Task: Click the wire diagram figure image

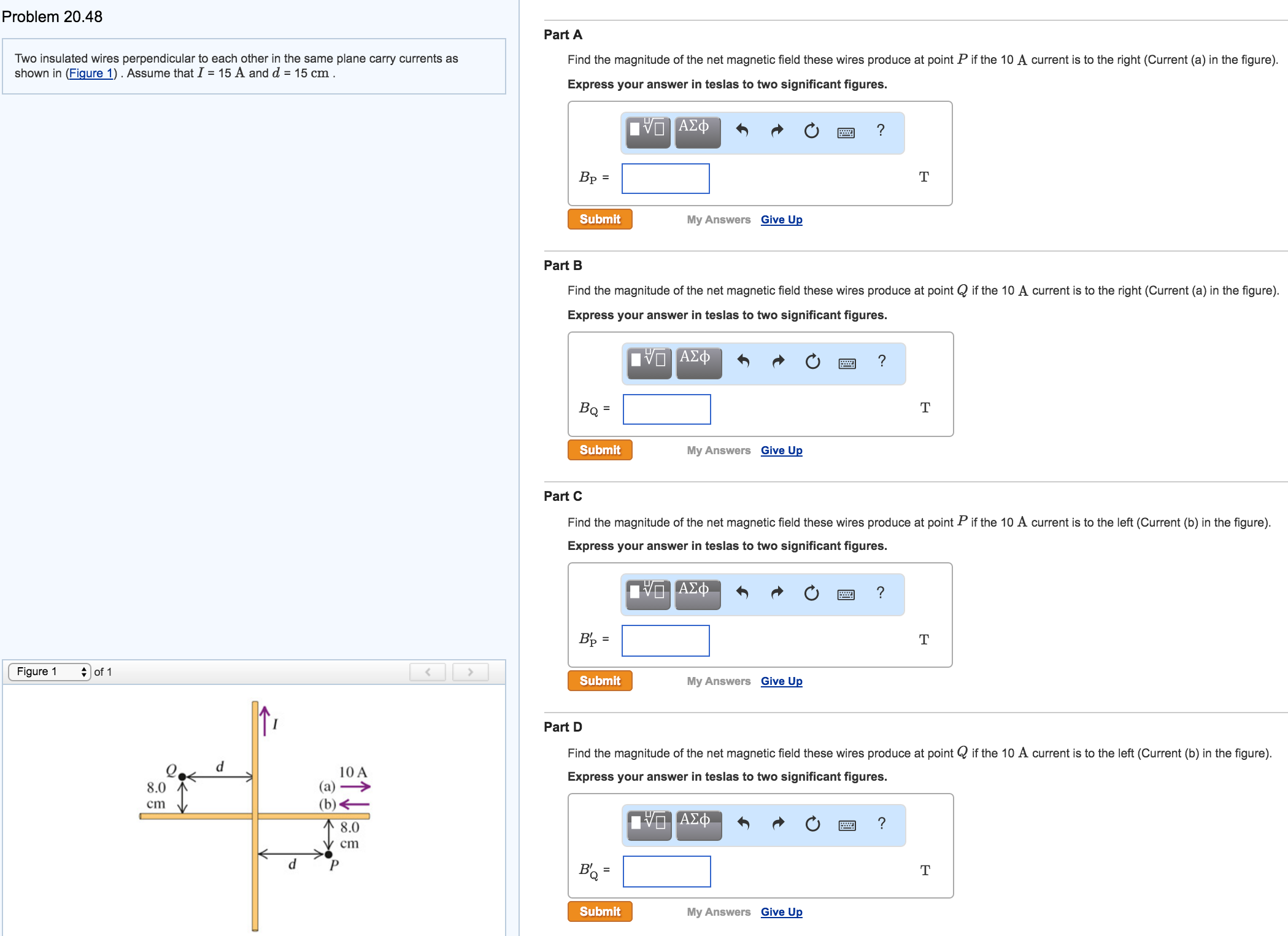Action: pos(255,816)
